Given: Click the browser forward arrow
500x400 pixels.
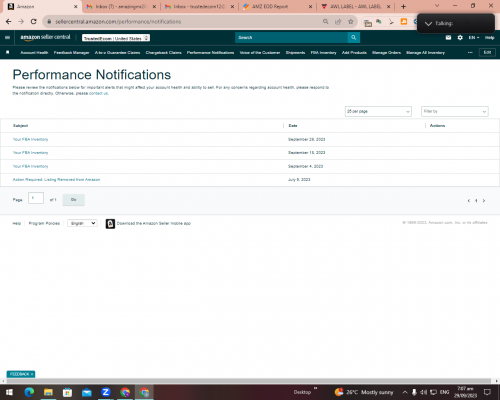Looking at the screenshot, I should tap(21, 22).
